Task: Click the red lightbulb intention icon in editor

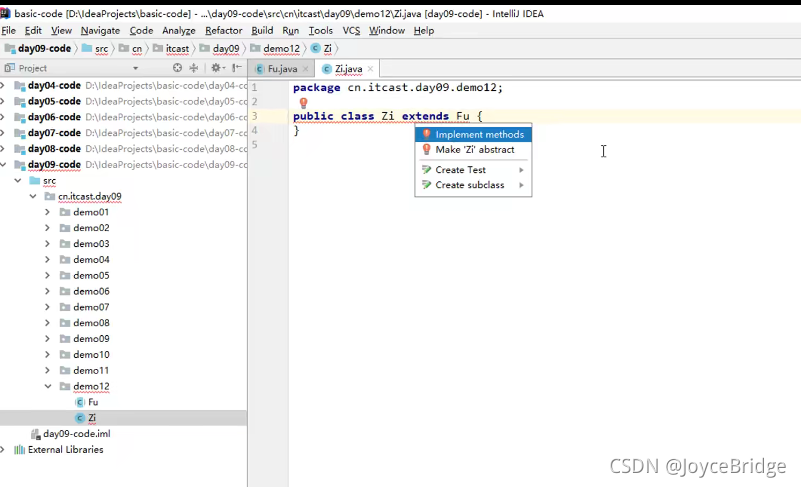Action: [303, 103]
